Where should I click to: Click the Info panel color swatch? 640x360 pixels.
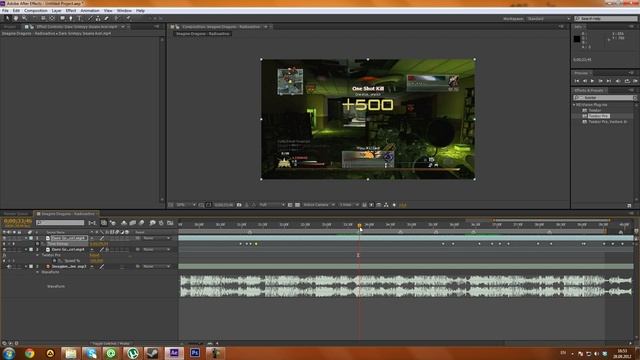(577, 39)
